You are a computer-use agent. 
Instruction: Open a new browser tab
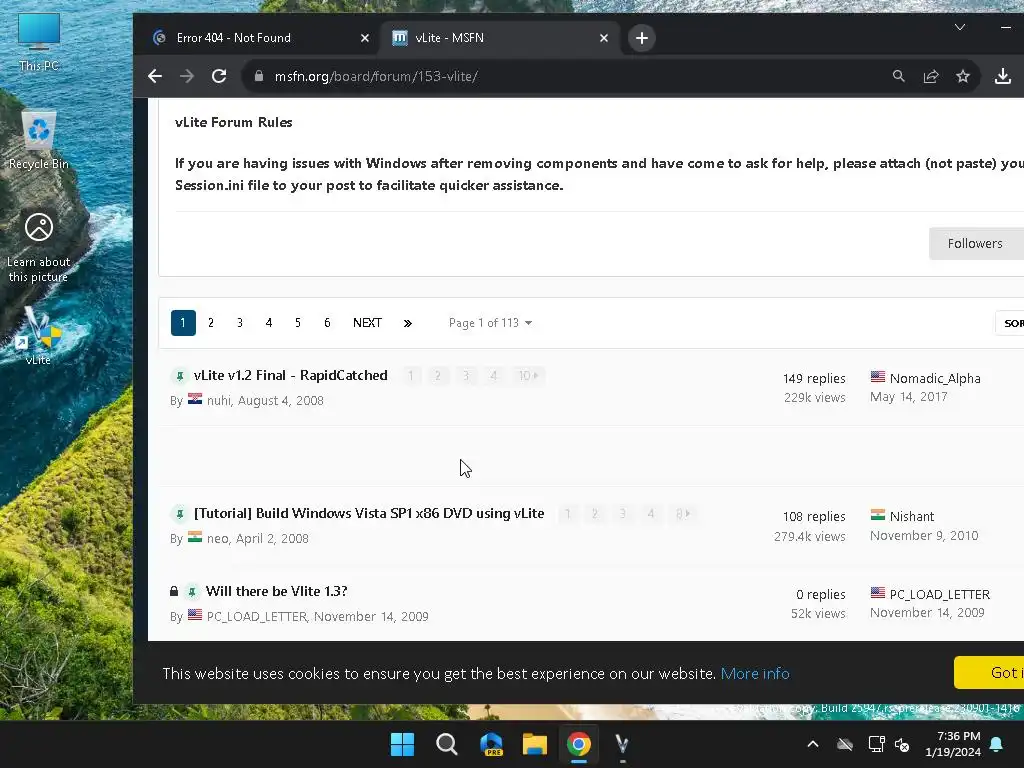[x=642, y=38]
